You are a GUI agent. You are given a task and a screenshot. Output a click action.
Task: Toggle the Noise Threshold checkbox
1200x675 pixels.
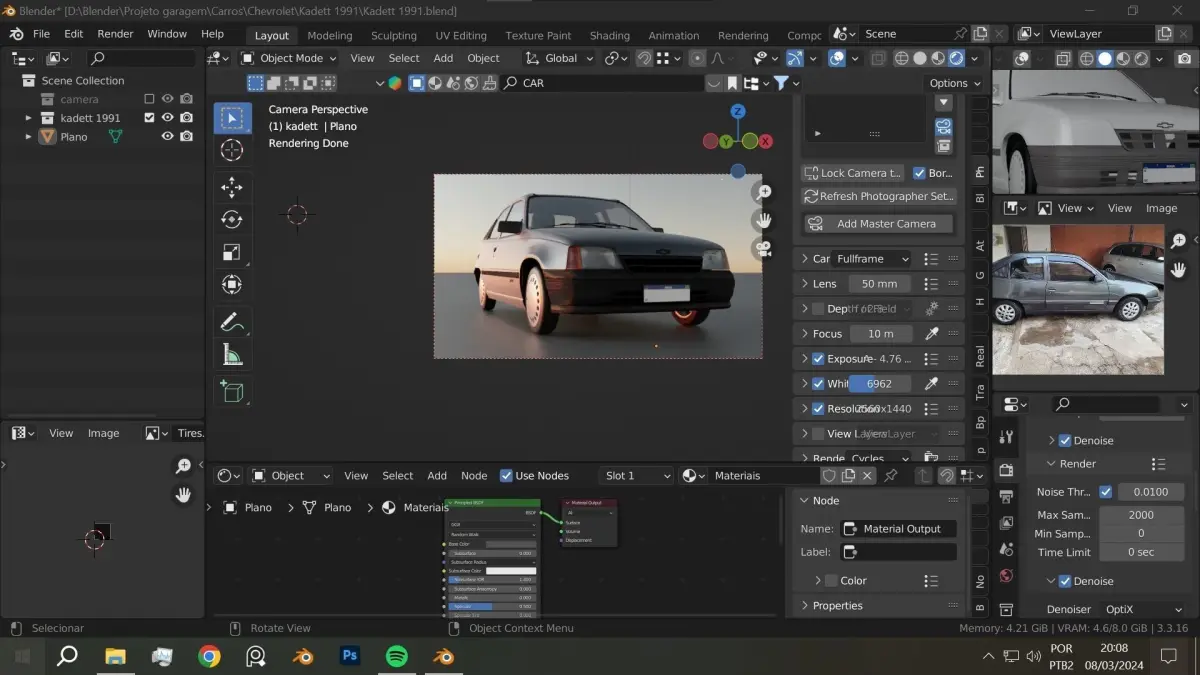pyautogui.click(x=1105, y=492)
